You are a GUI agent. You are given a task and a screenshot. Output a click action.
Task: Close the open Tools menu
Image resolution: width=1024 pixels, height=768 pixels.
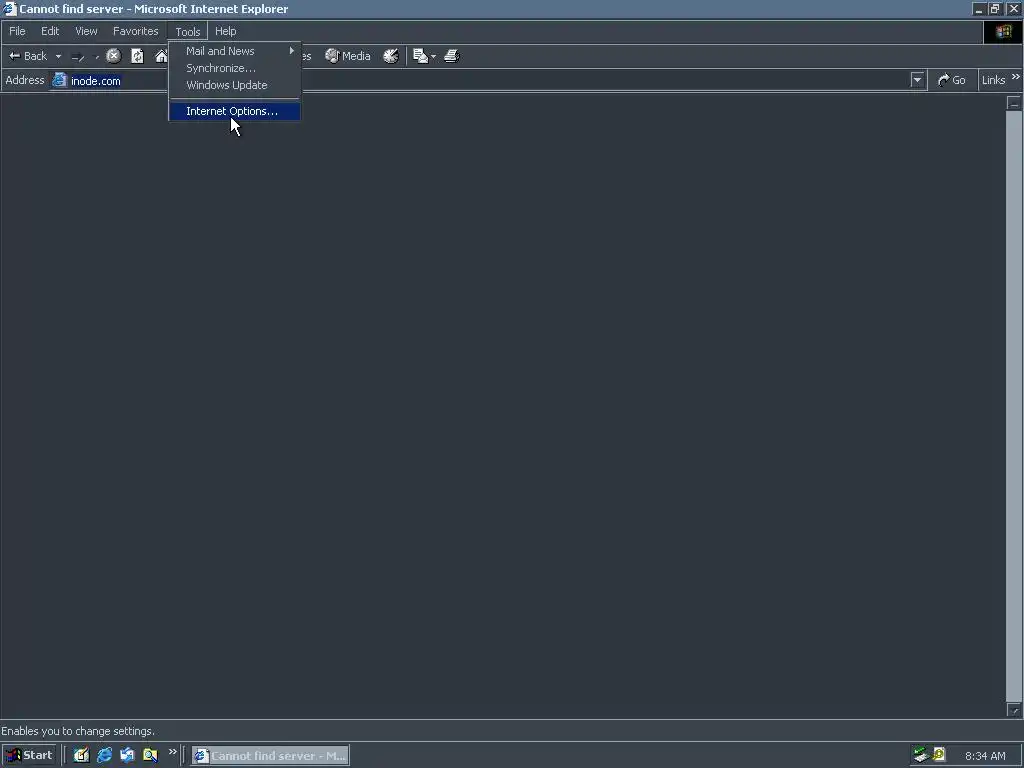187,31
